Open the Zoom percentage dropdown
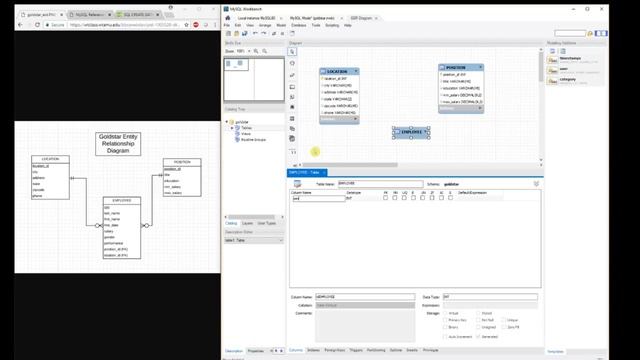 (249, 51)
